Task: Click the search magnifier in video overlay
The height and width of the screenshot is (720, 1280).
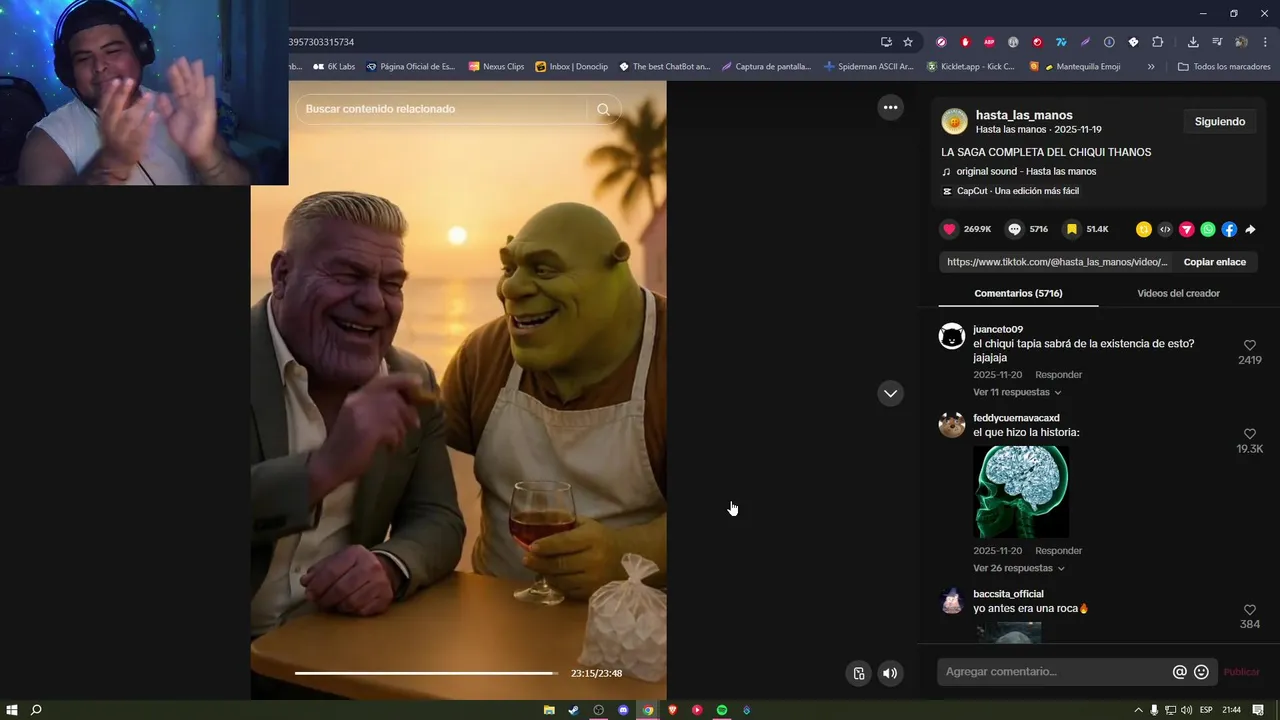Action: [x=603, y=109]
